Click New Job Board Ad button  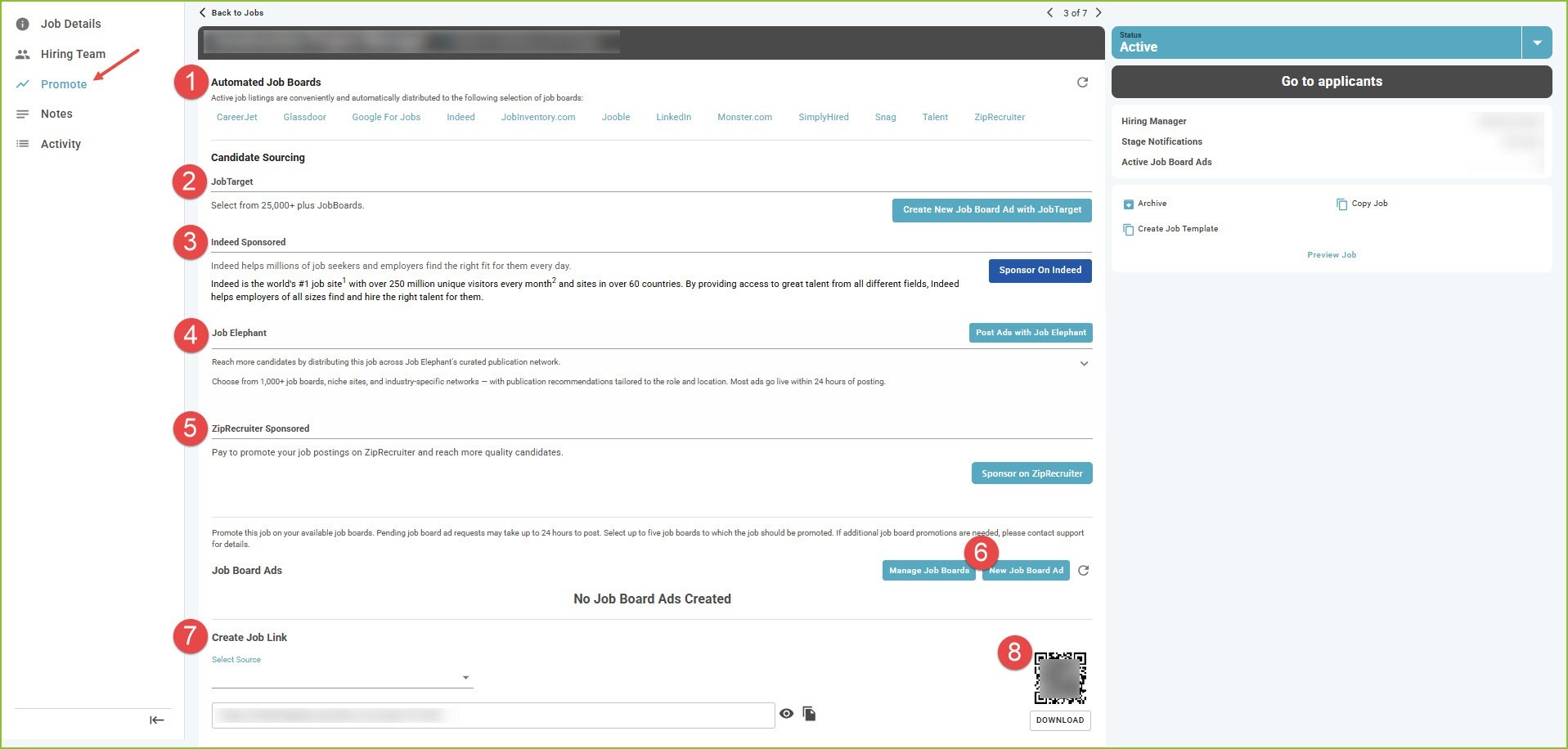1026,571
